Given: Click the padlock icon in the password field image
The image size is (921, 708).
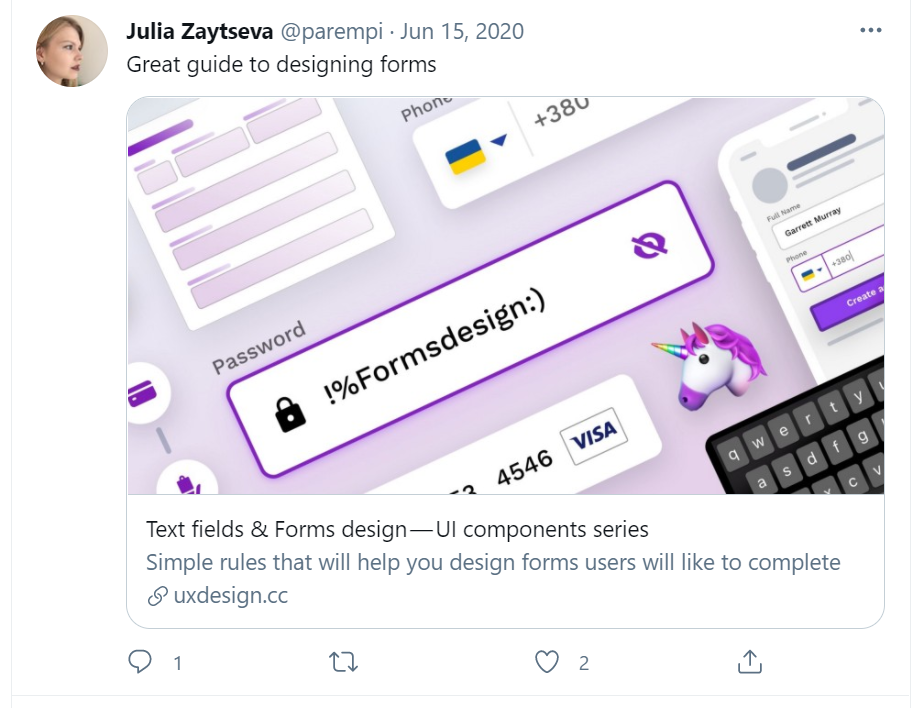Looking at the screenshot, I should [x=290, y=415].
